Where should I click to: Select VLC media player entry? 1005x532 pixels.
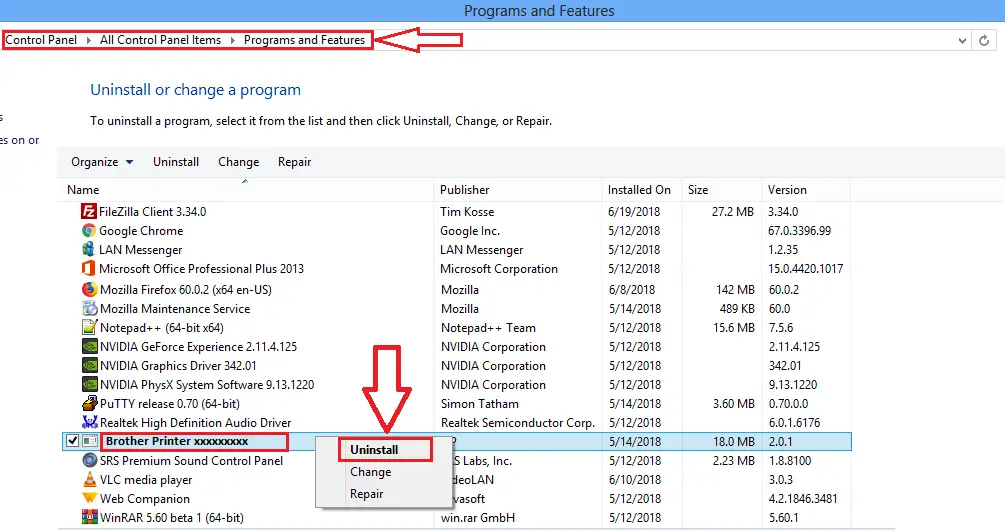pos(146,480)
